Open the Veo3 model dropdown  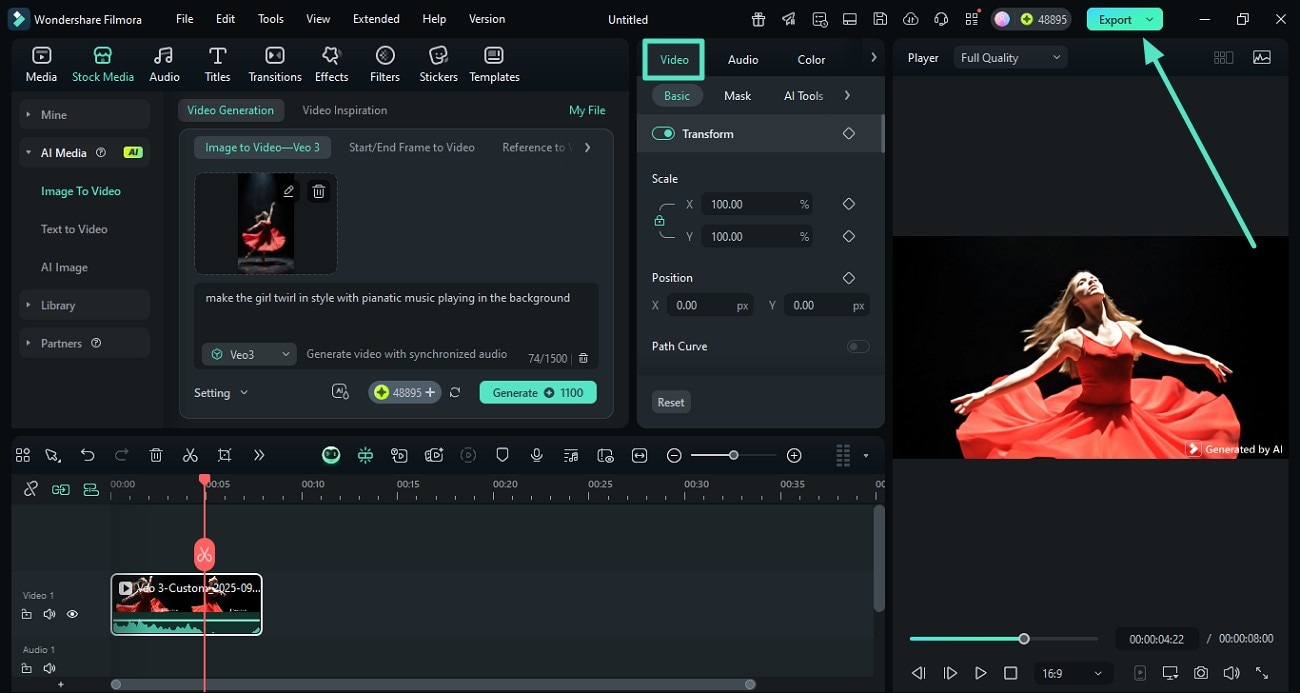point(249,354)
